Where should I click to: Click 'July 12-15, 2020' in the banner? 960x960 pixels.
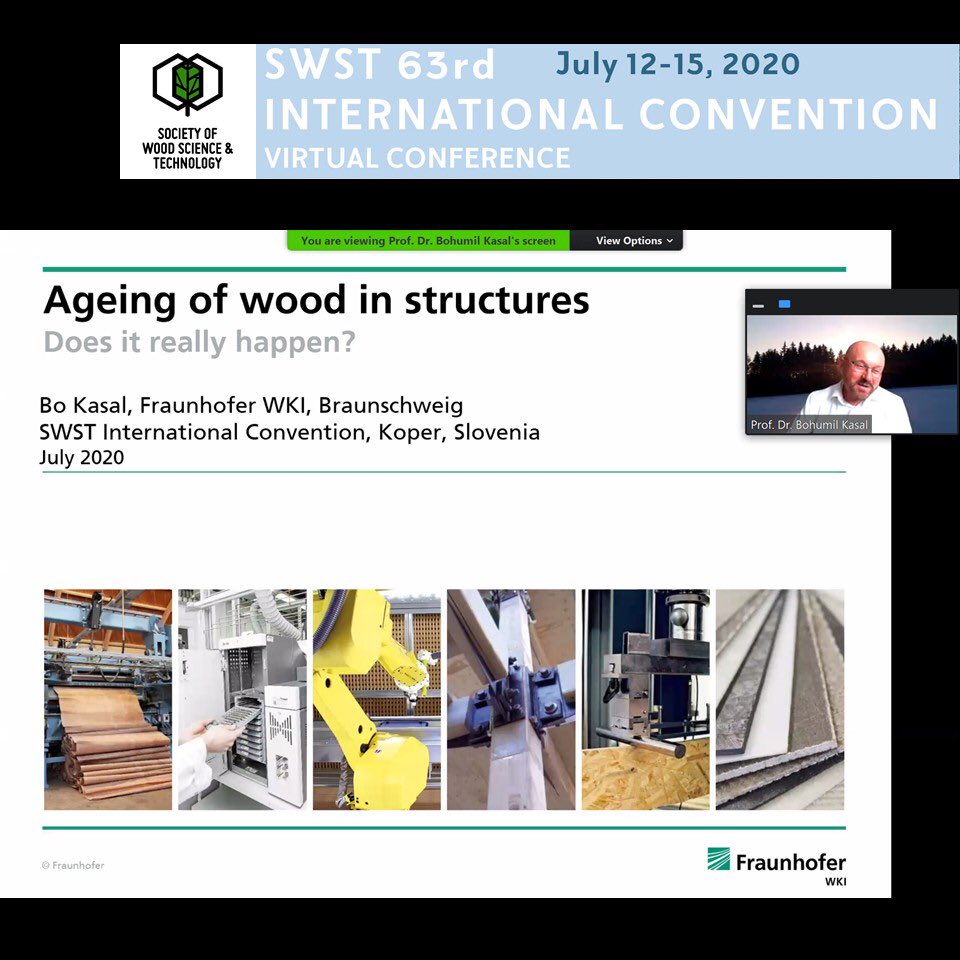(x=678, y=64)
